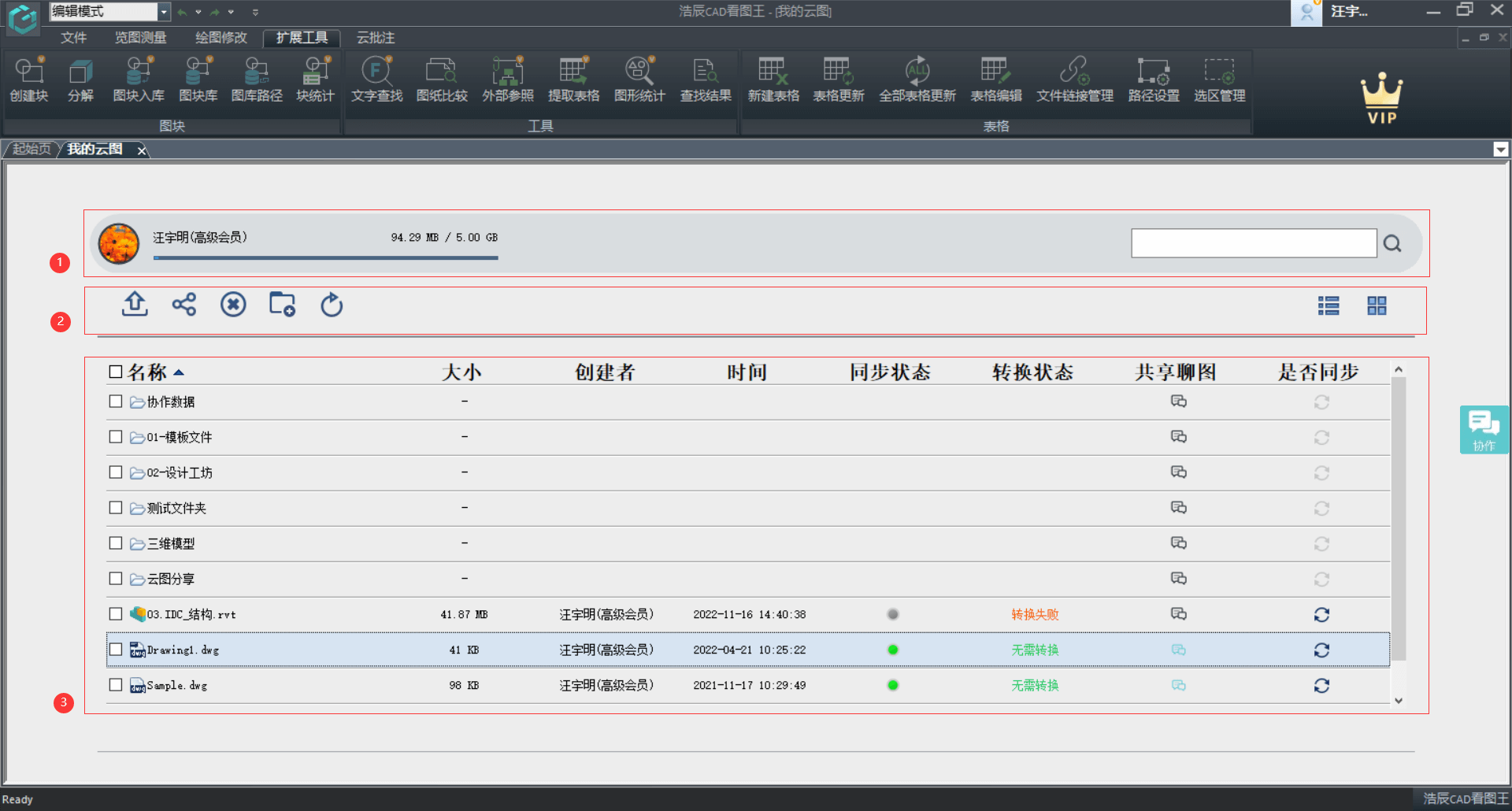Viewport: 1512px width, 811px height.
Task: Click the delete circle-X icon
Action: pyautogui.click(x=233, y=304)
